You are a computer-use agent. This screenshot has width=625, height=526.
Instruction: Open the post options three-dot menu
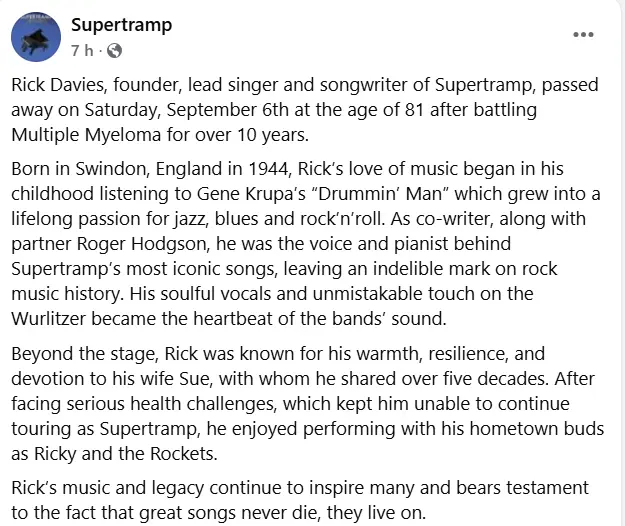coord(583,34)
